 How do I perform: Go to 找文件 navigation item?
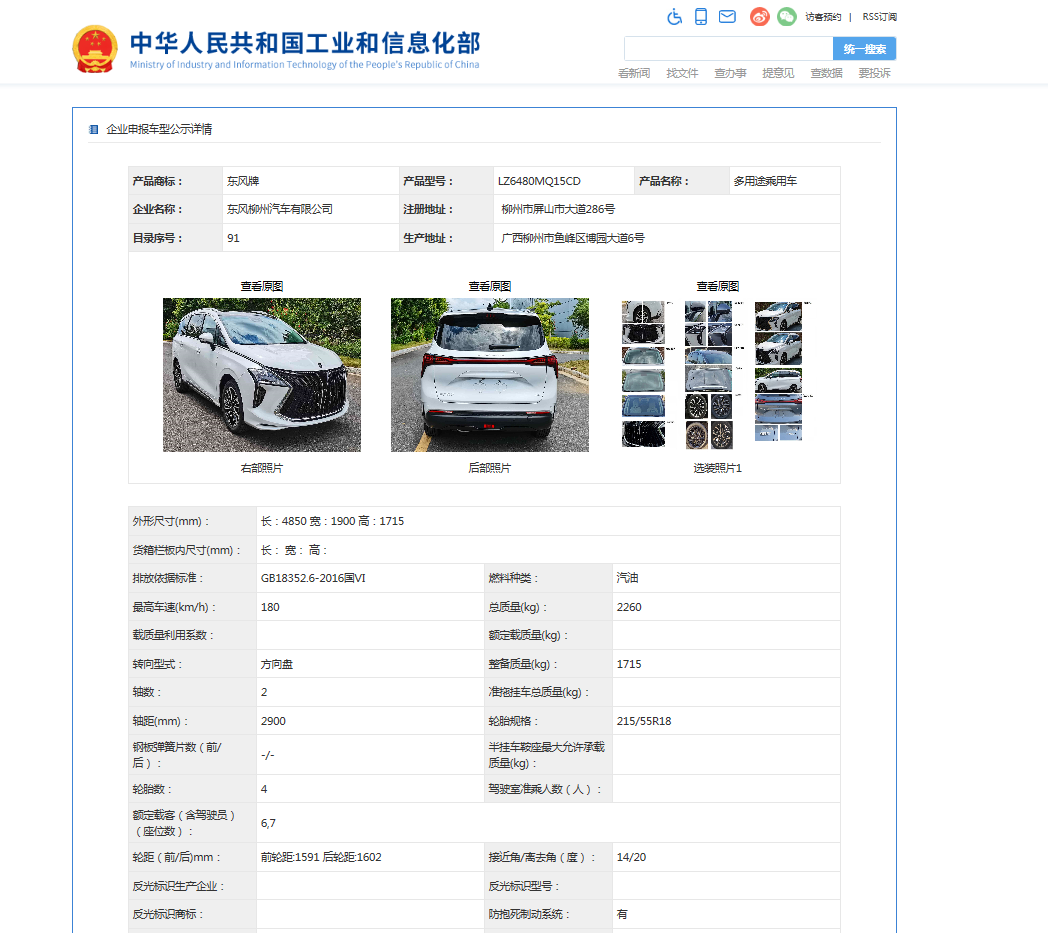(x=682, y=74)
